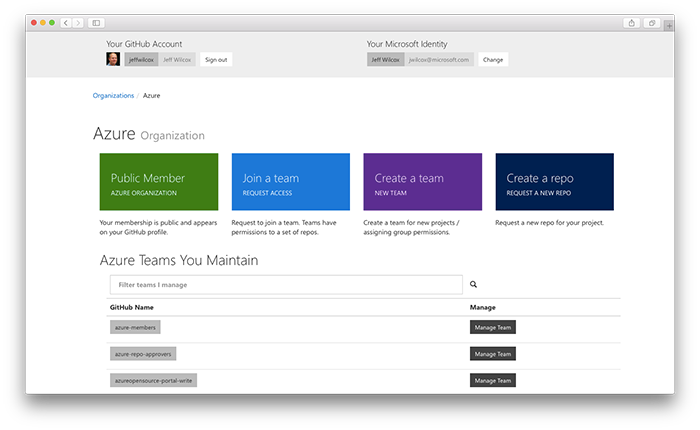
Task: Select the azure-repo-approvers team label
Action: click(x=143, y=354)
